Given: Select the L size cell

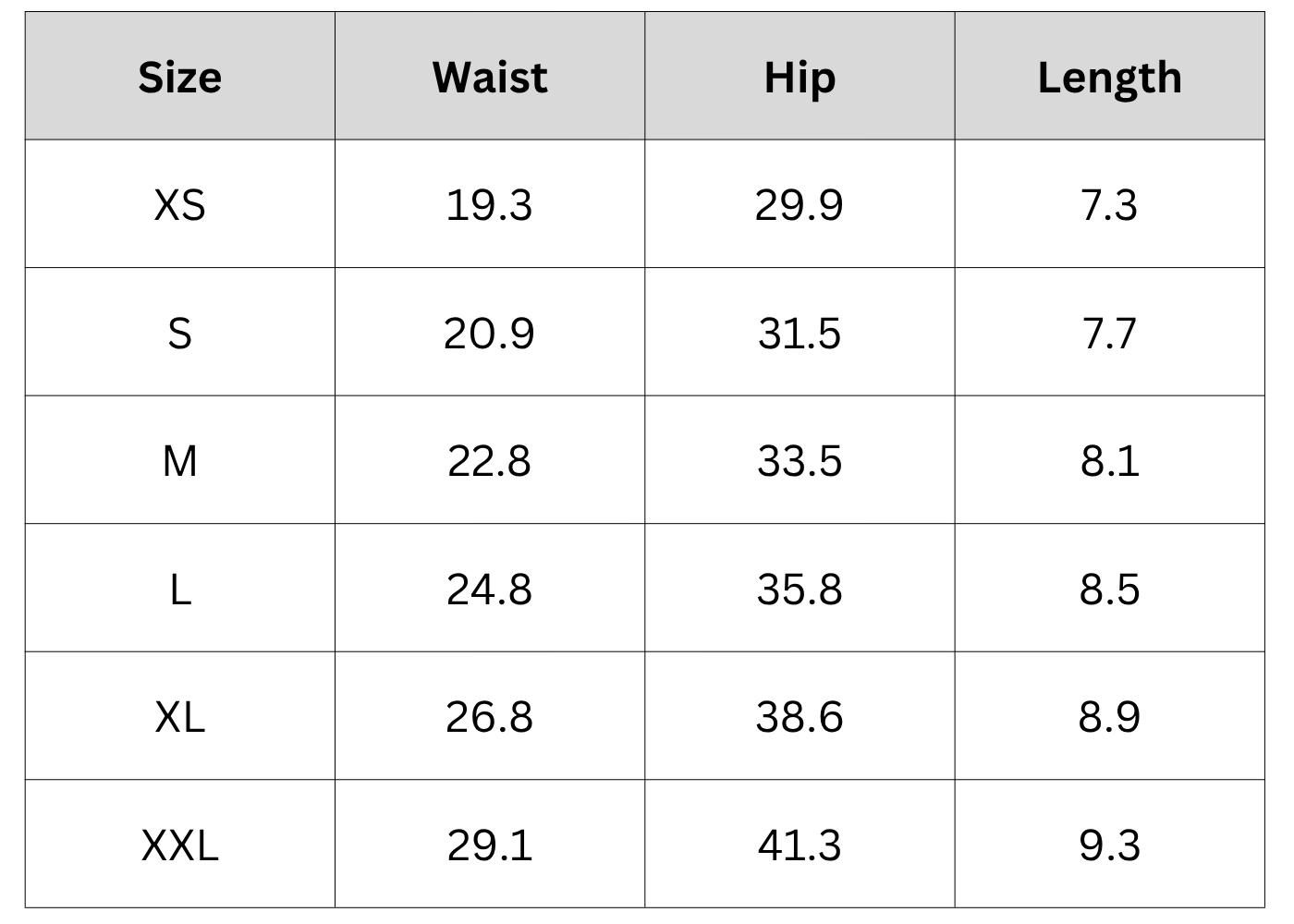Looking at the screenshot, I should [x=180, y=589].
